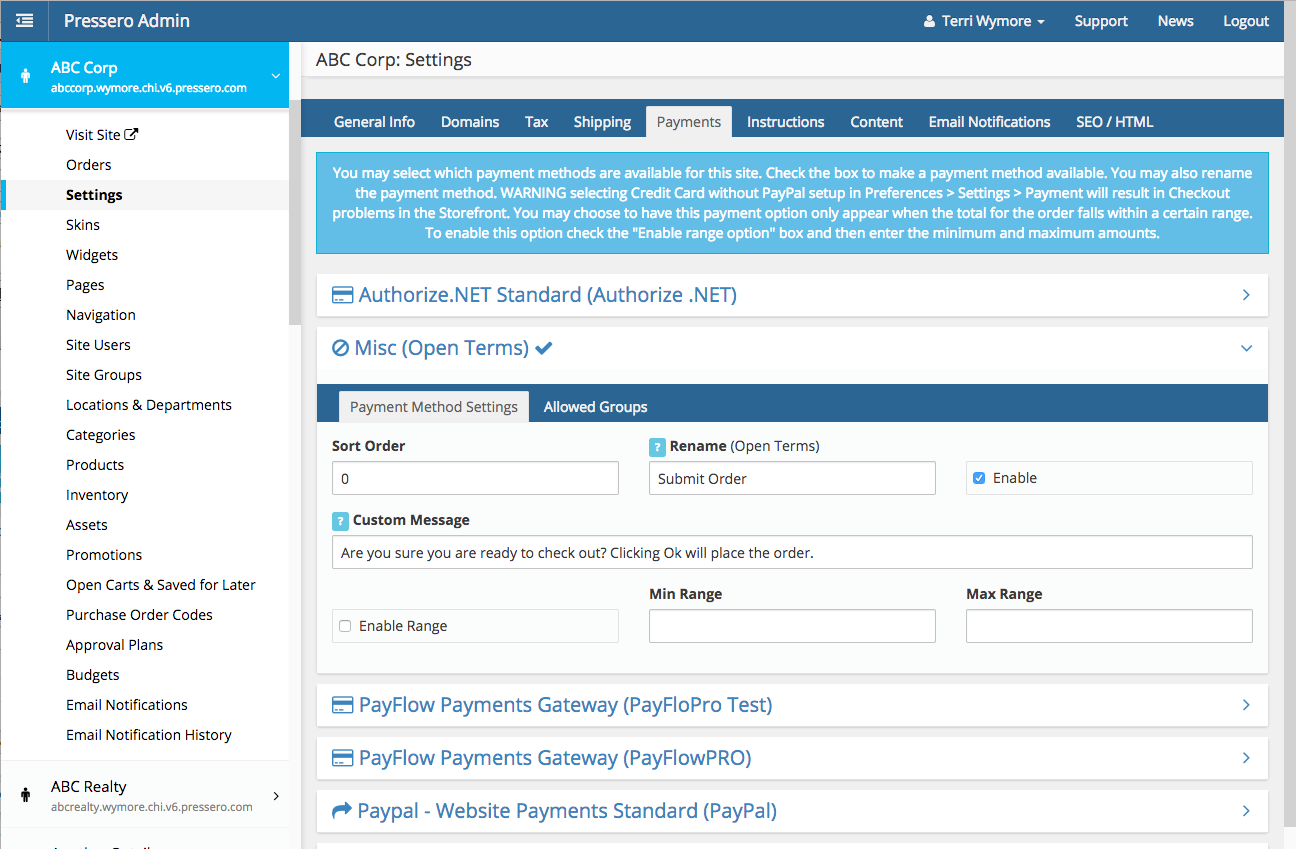This screenshot has height=849, width=1296.
Task: Open Approval Plans in the sidebar
Action: point(114,645)
